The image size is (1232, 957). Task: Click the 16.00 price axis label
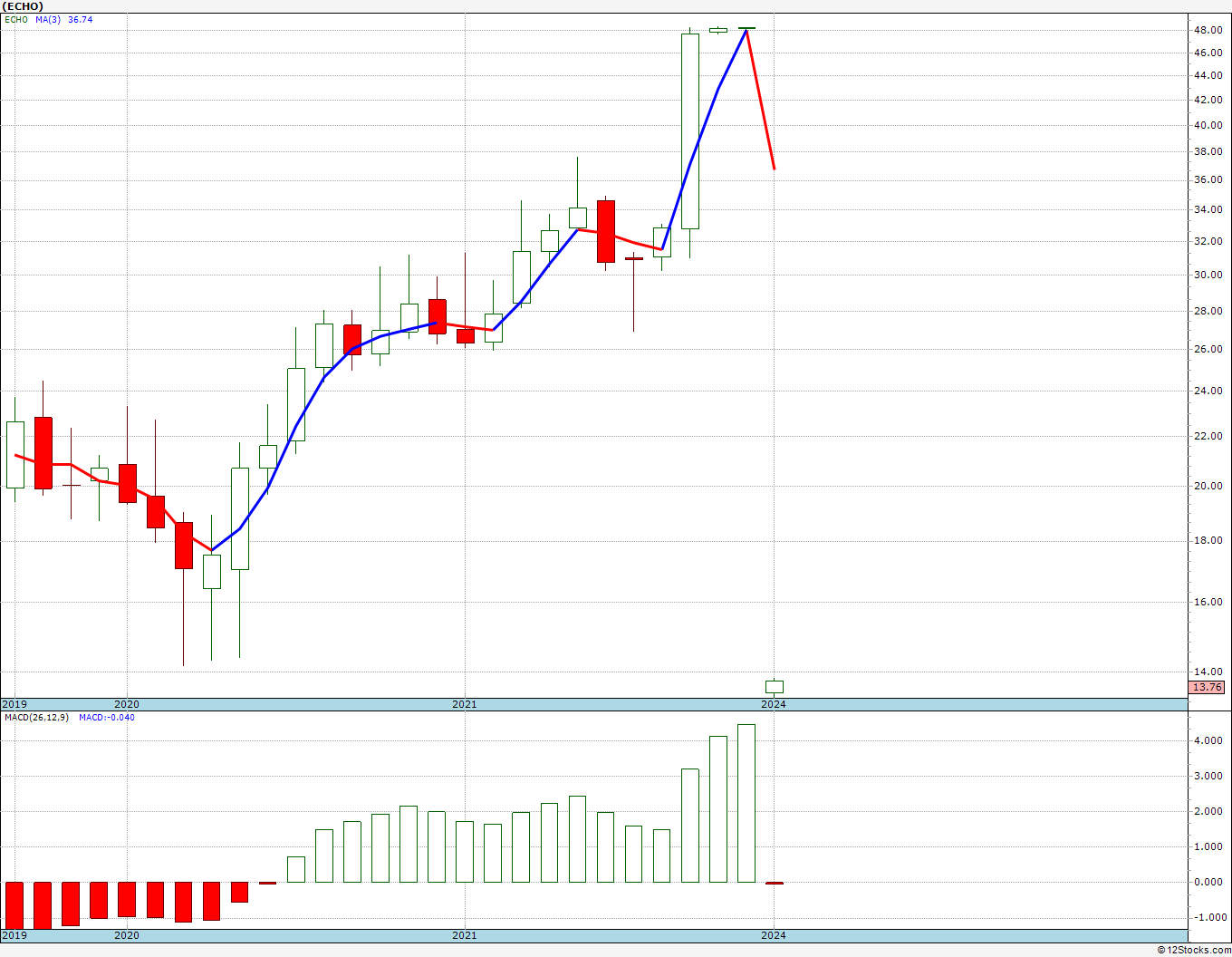pos(1208,602)
